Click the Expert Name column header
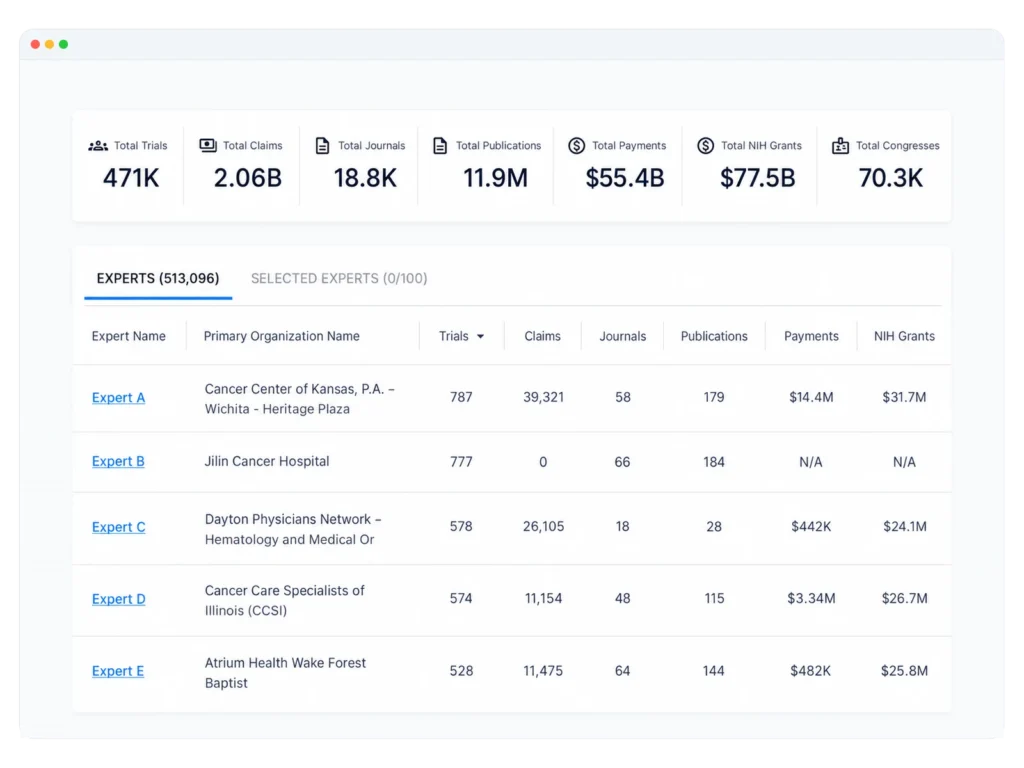This screenshot has height=768, width=1024. point(129,336)
